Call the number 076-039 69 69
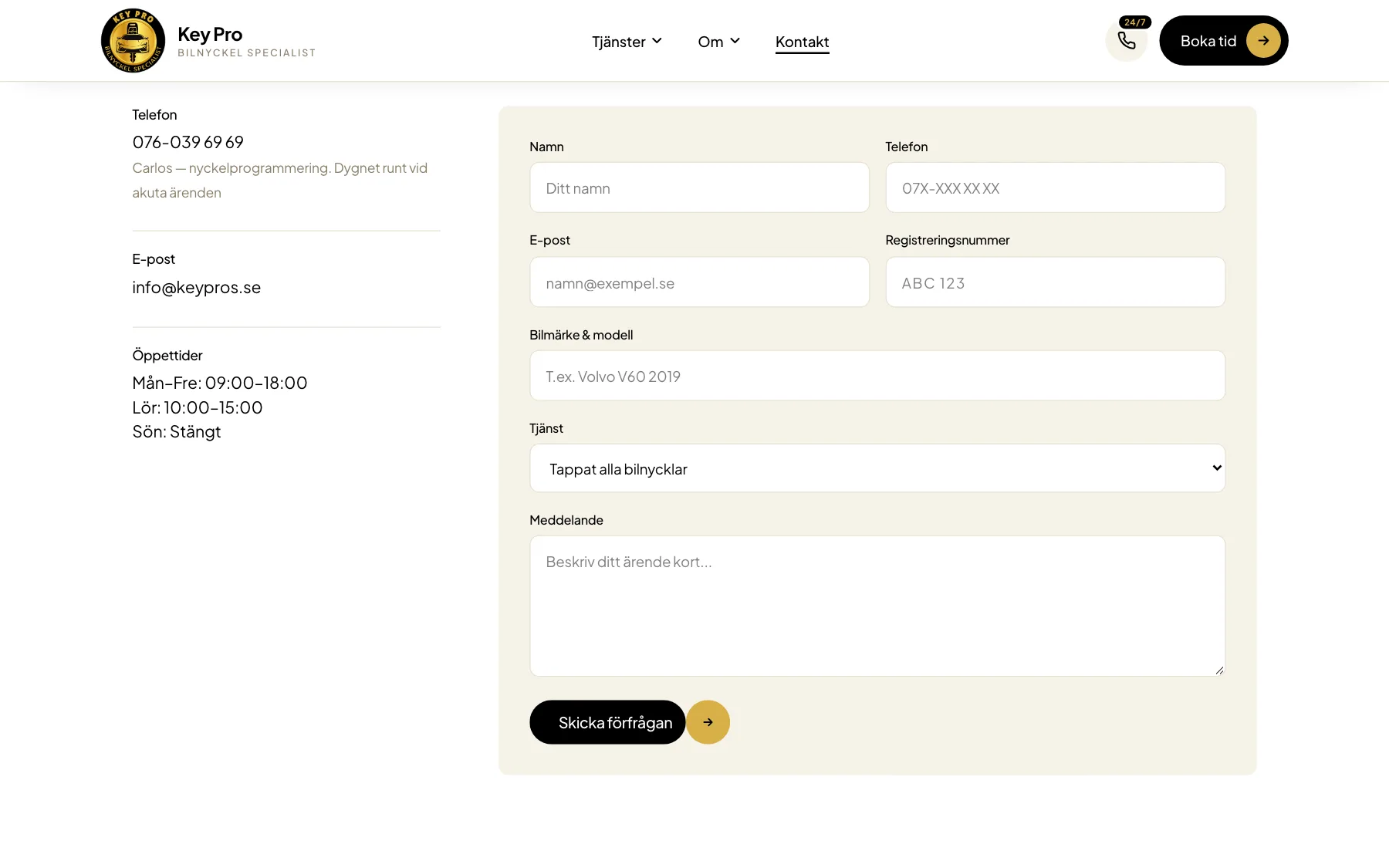Screen dimensions: 1389x868 coord(188,142)
